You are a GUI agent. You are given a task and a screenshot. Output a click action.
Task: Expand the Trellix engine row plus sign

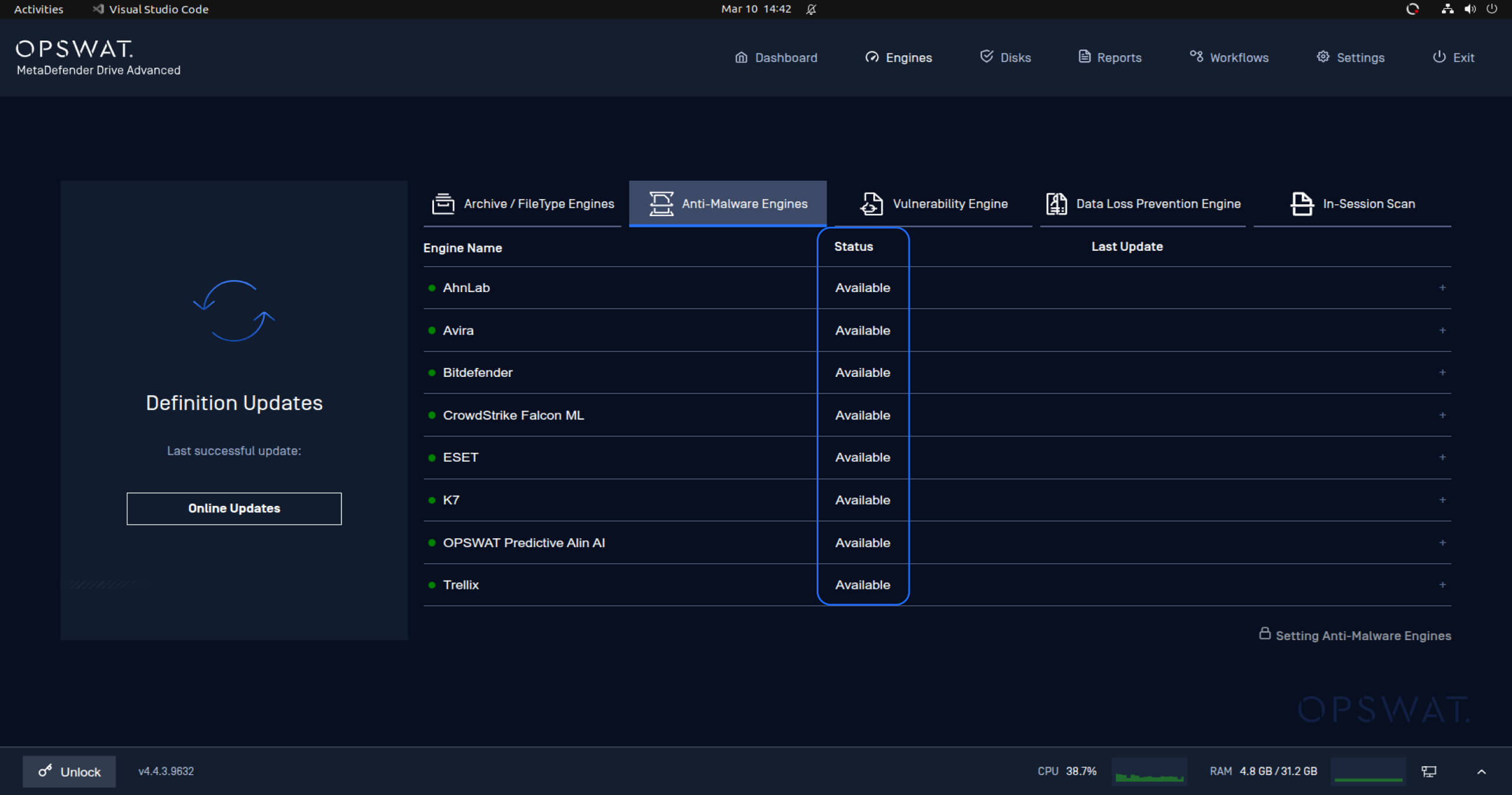coord(1443,585)
